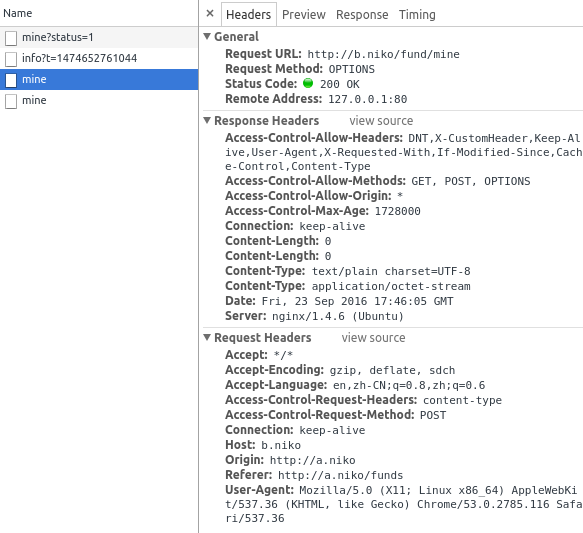The width and height of the screenshot is (583, 533).
Task: Click file icon beside info?t=1474652761044 request
Action: (x=11, y=59)
